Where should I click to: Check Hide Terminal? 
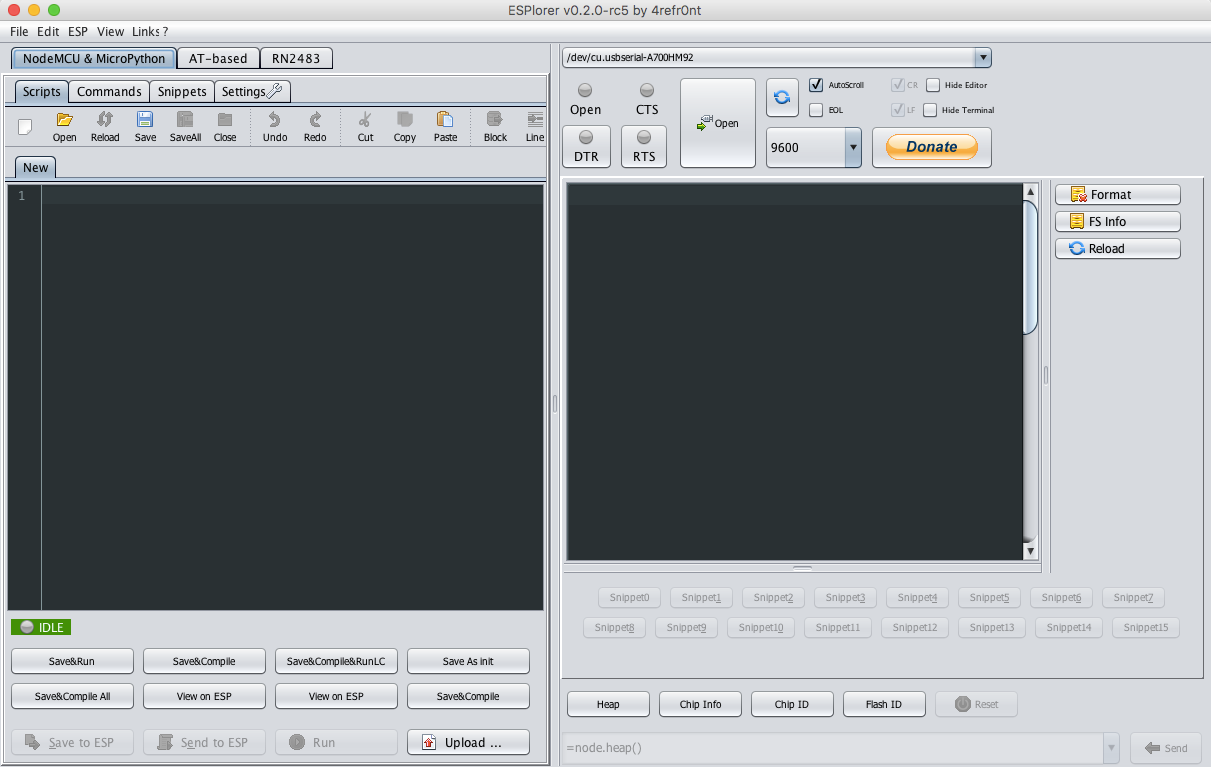(x=930, y=110)
